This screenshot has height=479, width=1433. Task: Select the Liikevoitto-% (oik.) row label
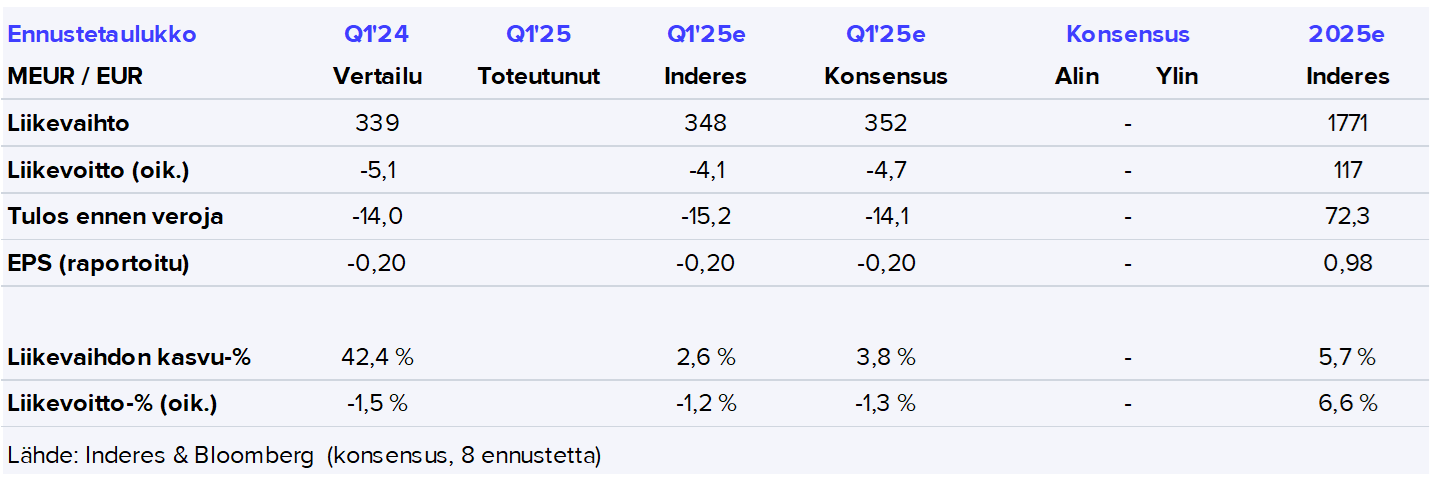pos(112,404)
